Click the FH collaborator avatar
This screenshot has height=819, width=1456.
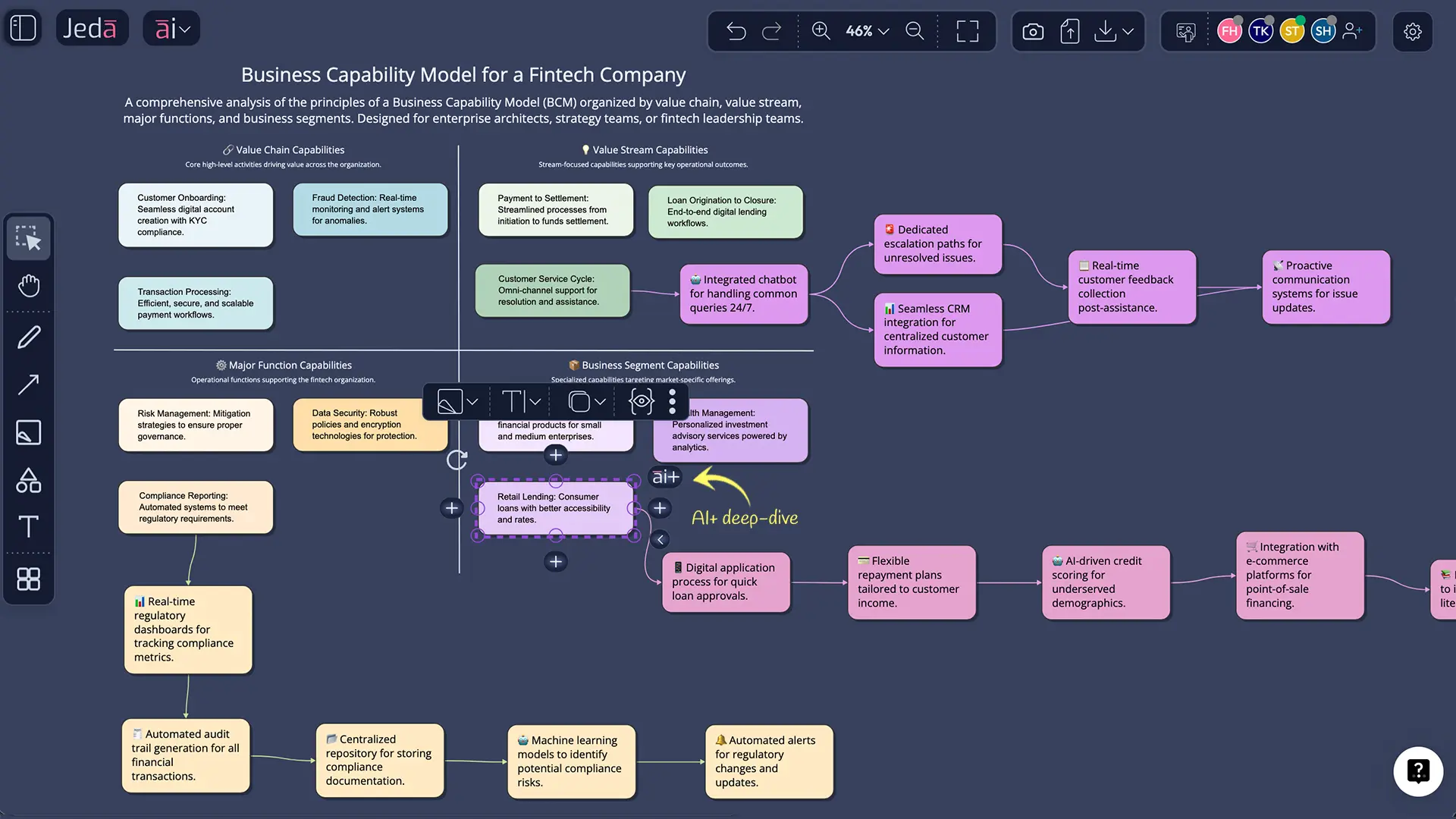tap(1229, 31)
